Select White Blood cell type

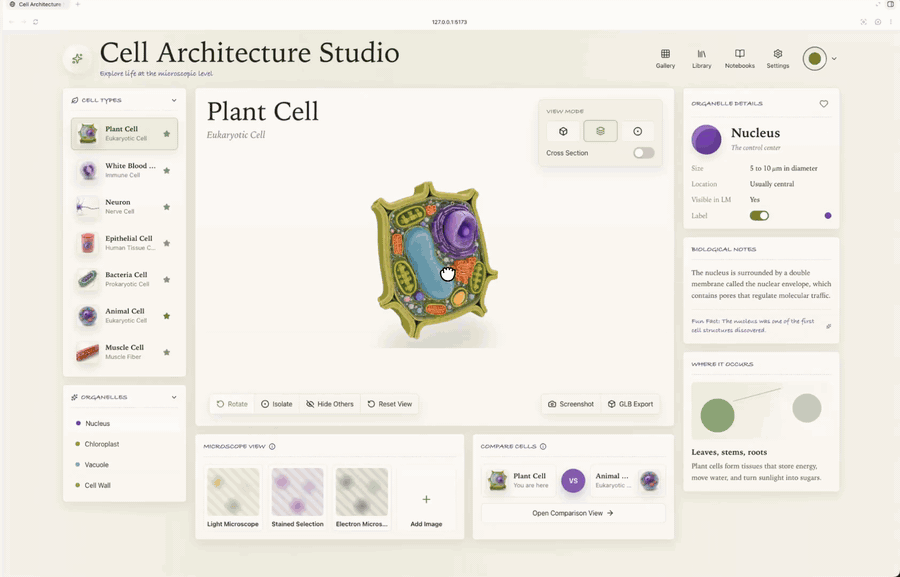tap(124, 171)
